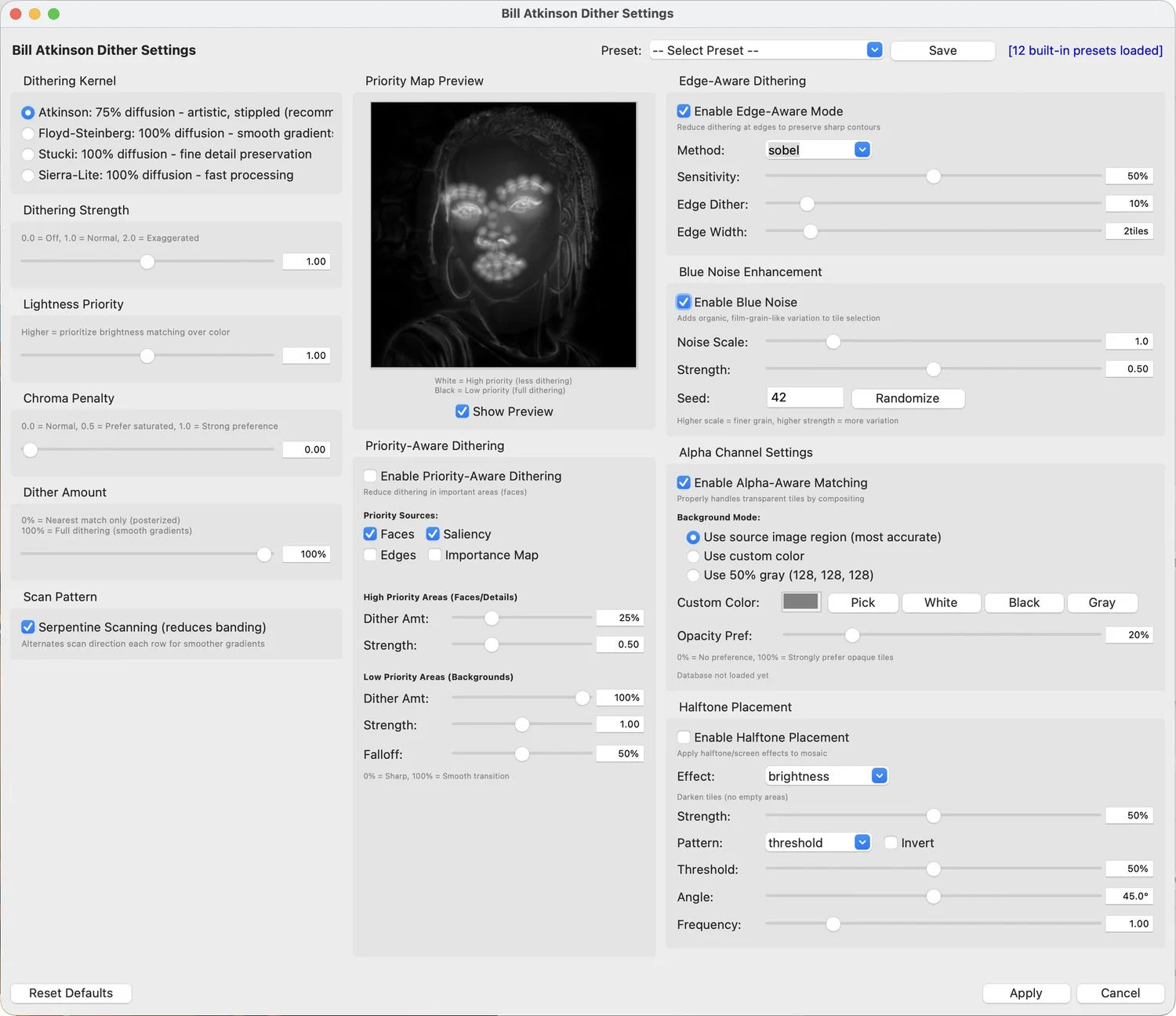Click the Blue Noise Strength slider handle
Image resolution: width=1176 pixels, height=1016 pixels.
tap(933, 369)
